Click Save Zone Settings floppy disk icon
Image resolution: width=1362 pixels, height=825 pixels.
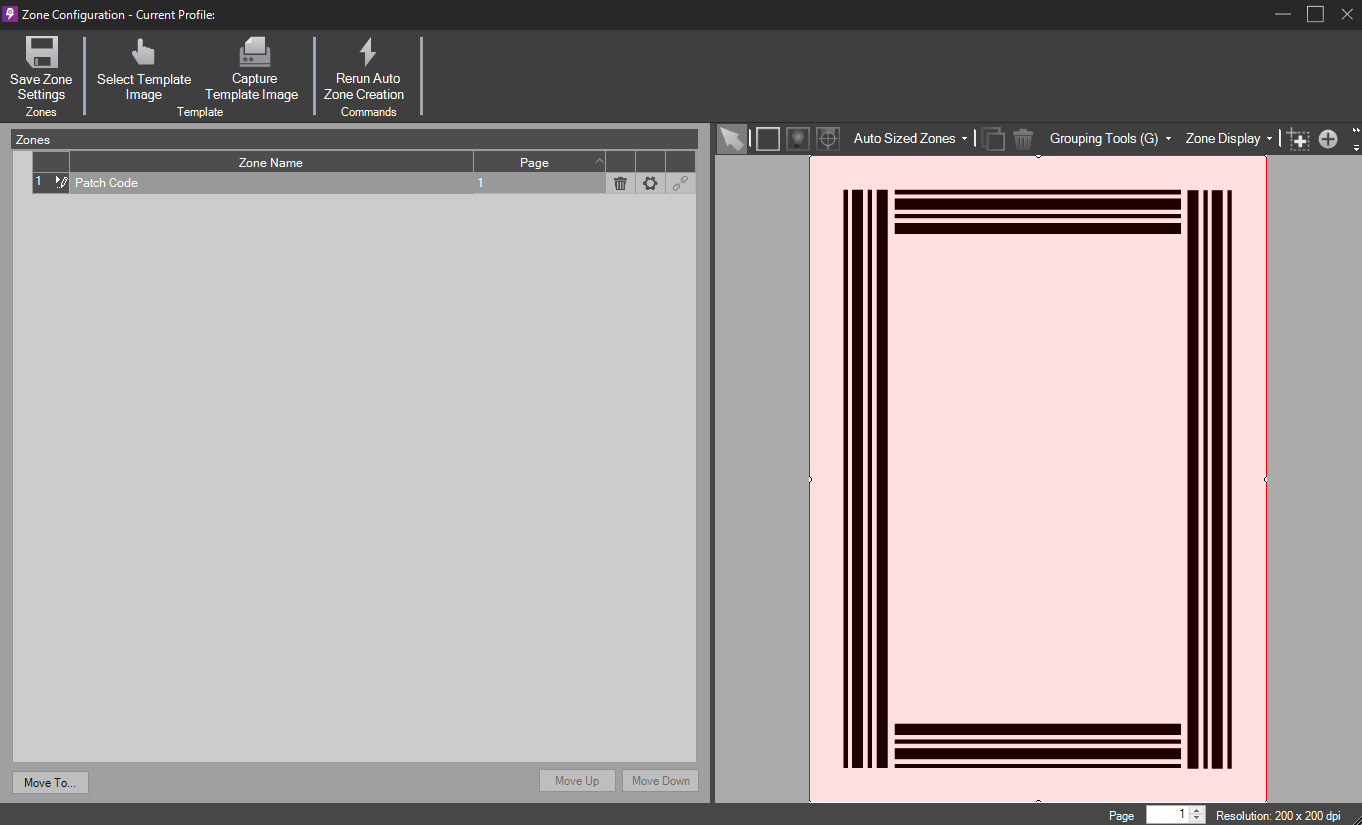42,53
